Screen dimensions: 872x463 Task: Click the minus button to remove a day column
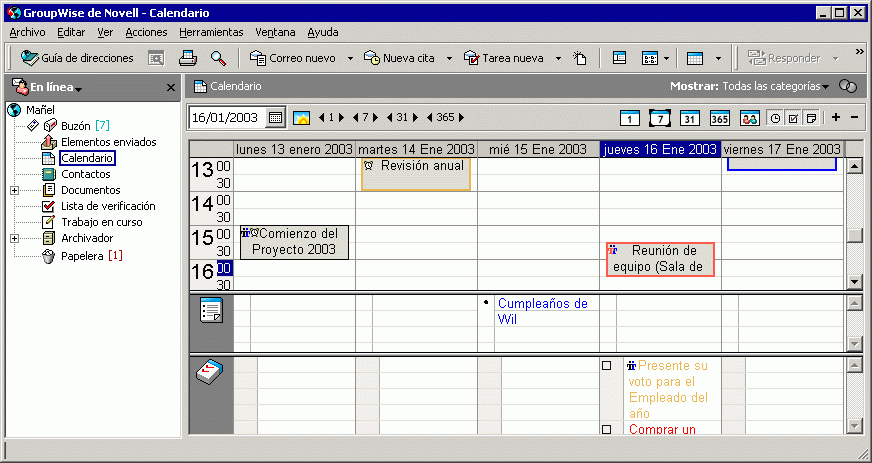pyautogui.click(x=855, y=117)
